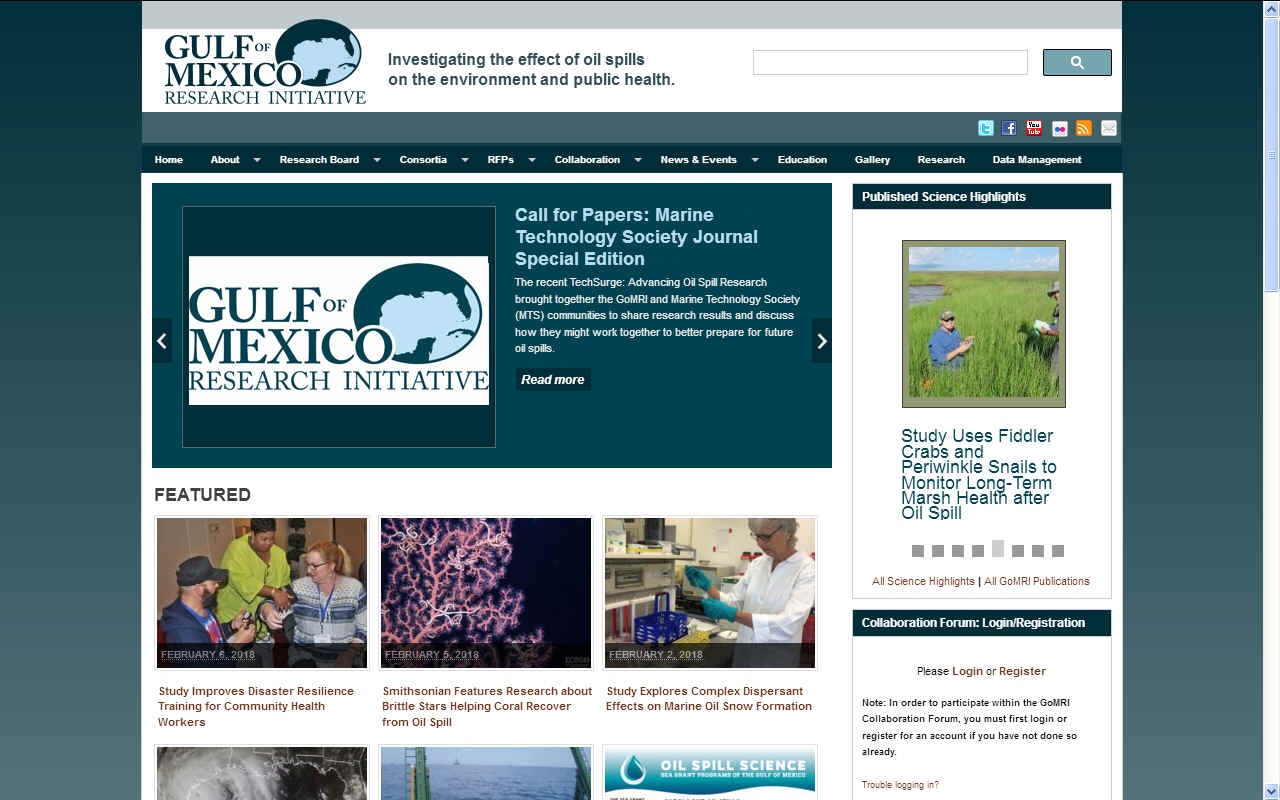Open Study Explores Complex Dispersant Effects article
The height and width of the screenshot is (800, 1280).
point(709,698)
